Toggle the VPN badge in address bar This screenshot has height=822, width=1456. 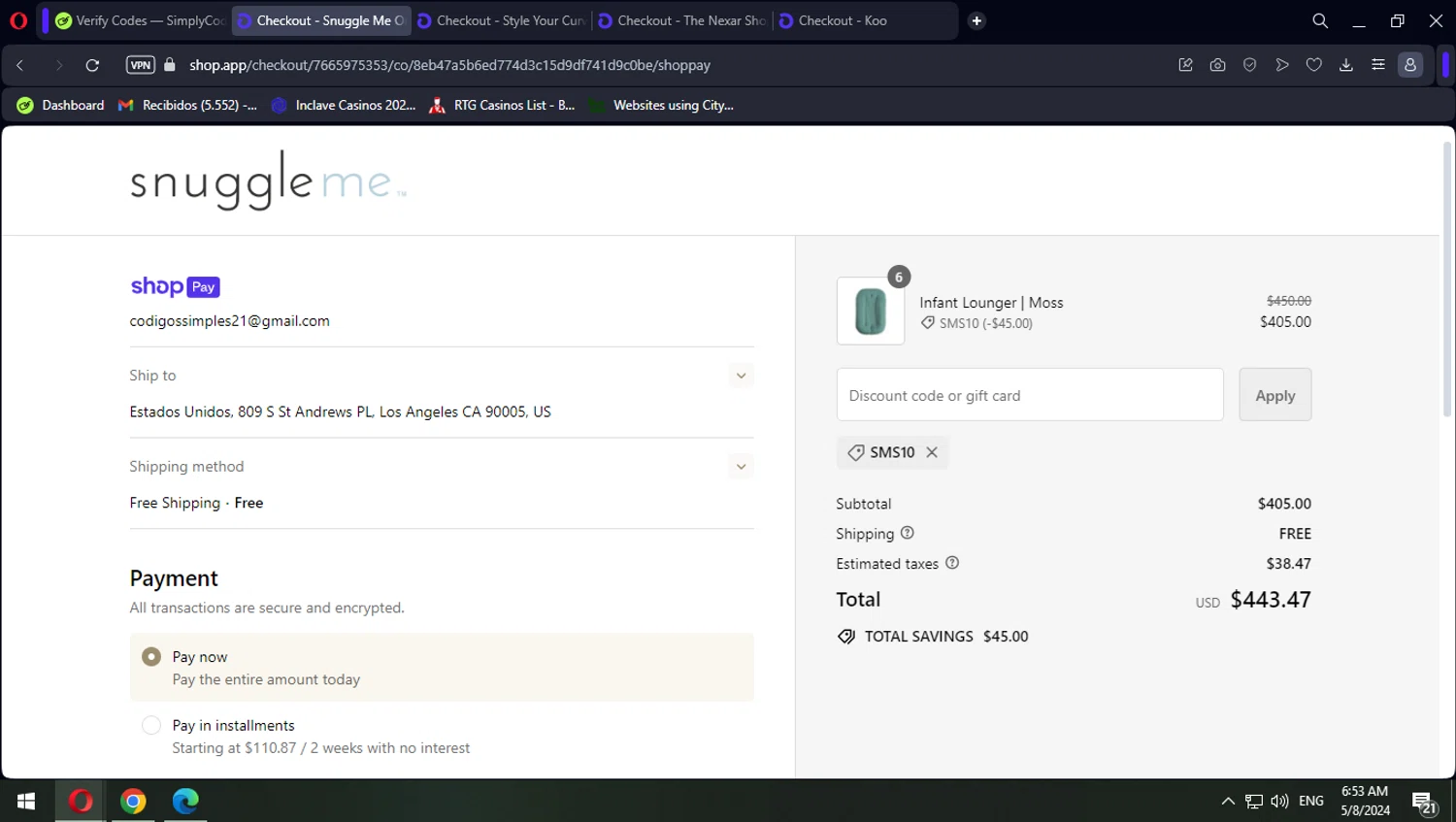point(141,65)
